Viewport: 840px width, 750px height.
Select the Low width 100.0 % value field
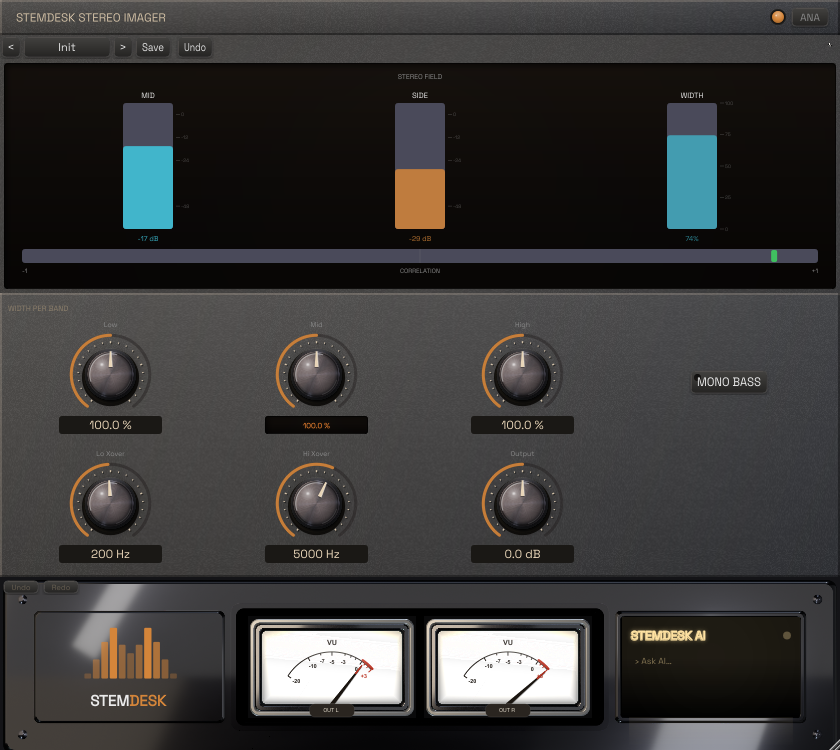click(110, 425)
